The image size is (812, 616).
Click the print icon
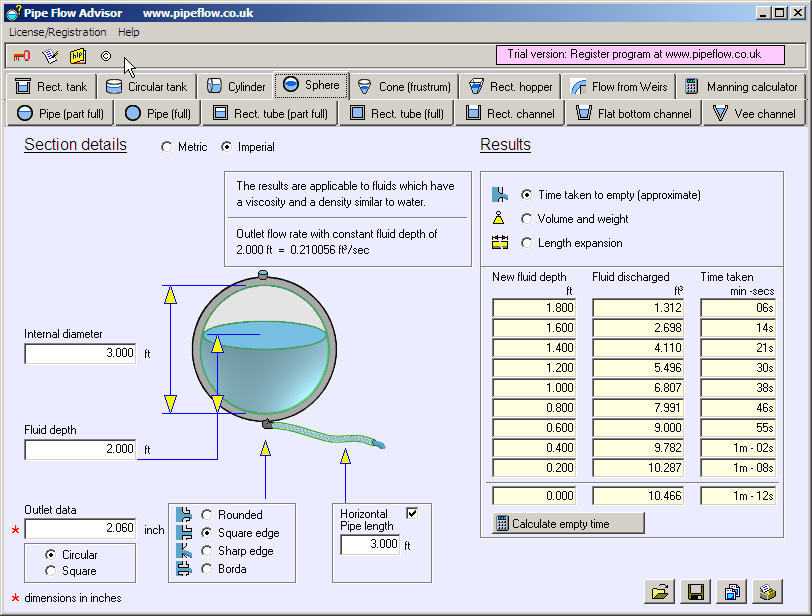(767, 591)
